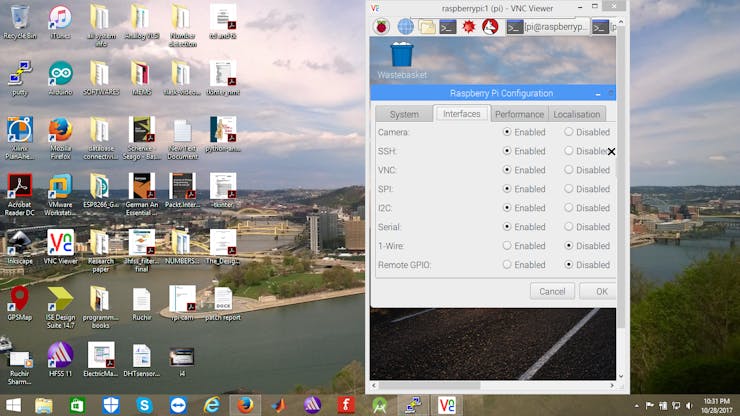Select the Inkscape desktop shortcut
Viewport: 740px width, 416px height.
click(19, 247)
